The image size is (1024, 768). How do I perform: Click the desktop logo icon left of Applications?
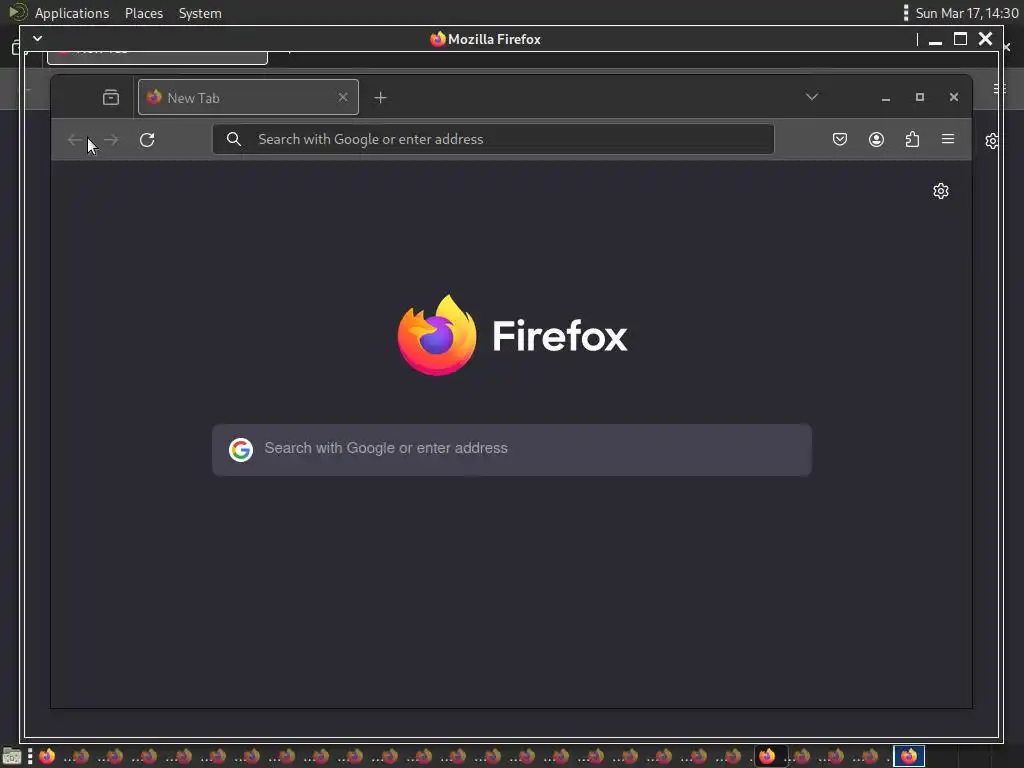pyautogui.click(x=18, y=12)
